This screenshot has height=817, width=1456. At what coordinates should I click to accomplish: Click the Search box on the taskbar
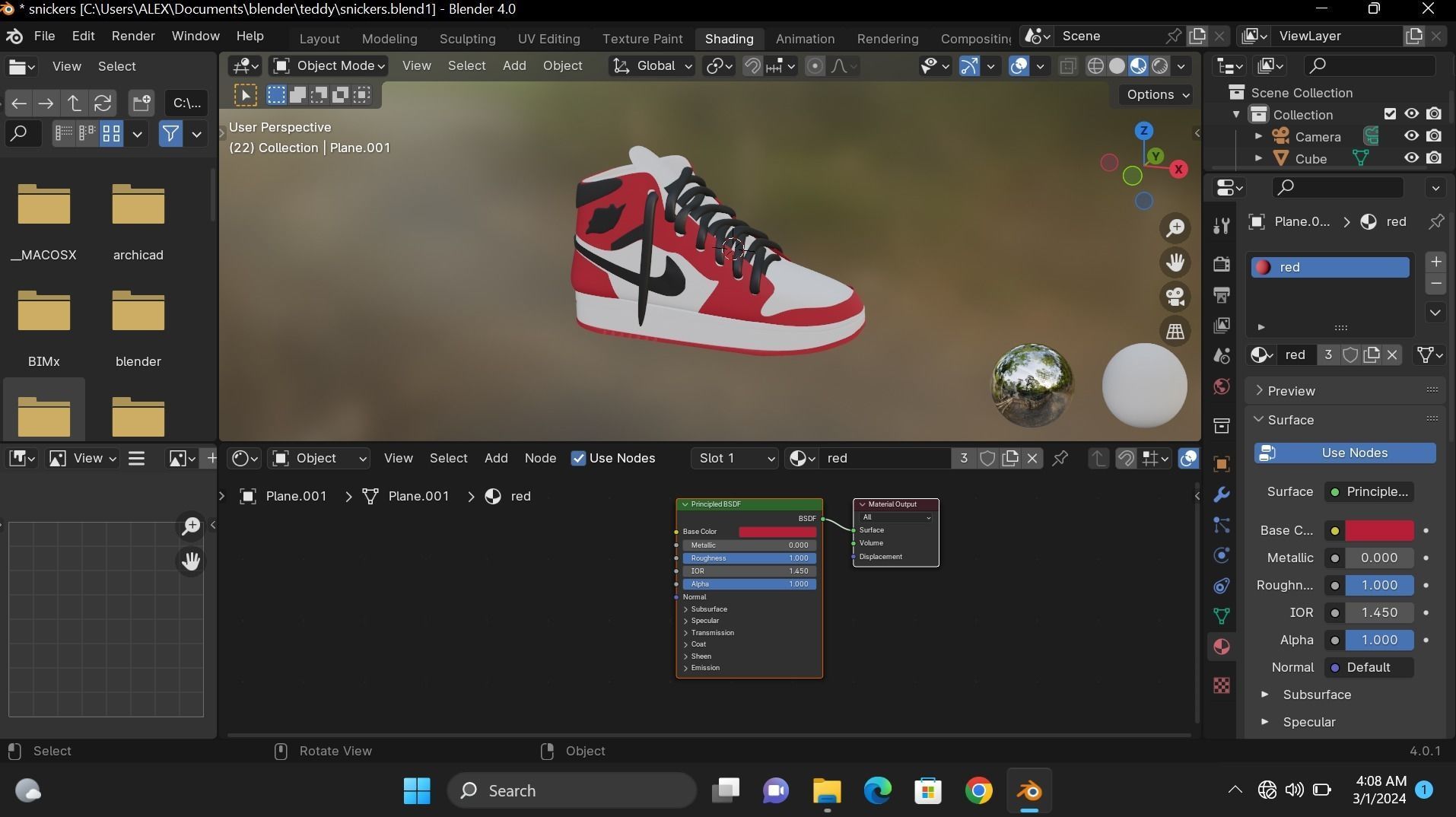pos(571,790)
